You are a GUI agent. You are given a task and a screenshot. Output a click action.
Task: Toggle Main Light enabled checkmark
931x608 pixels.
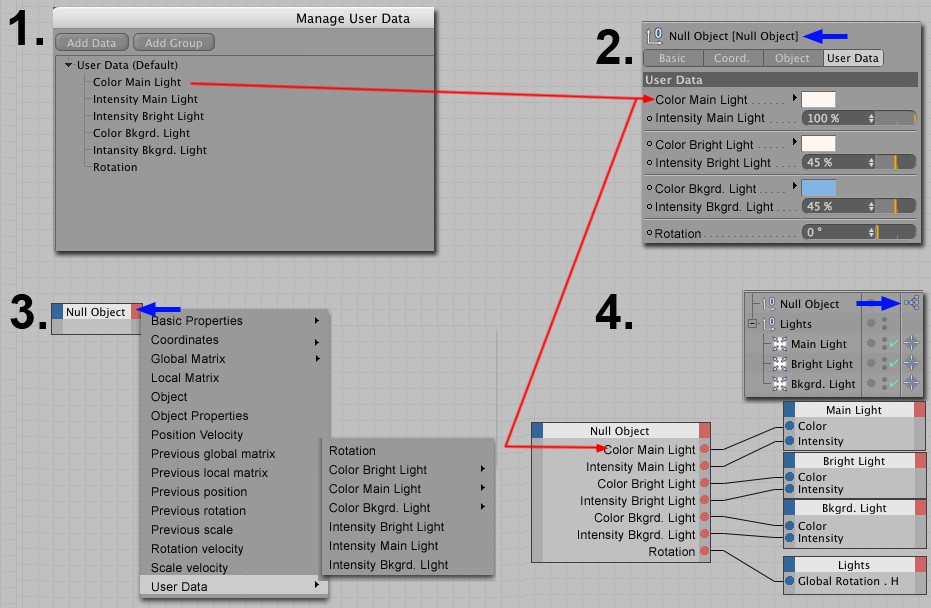coord(893,344)
